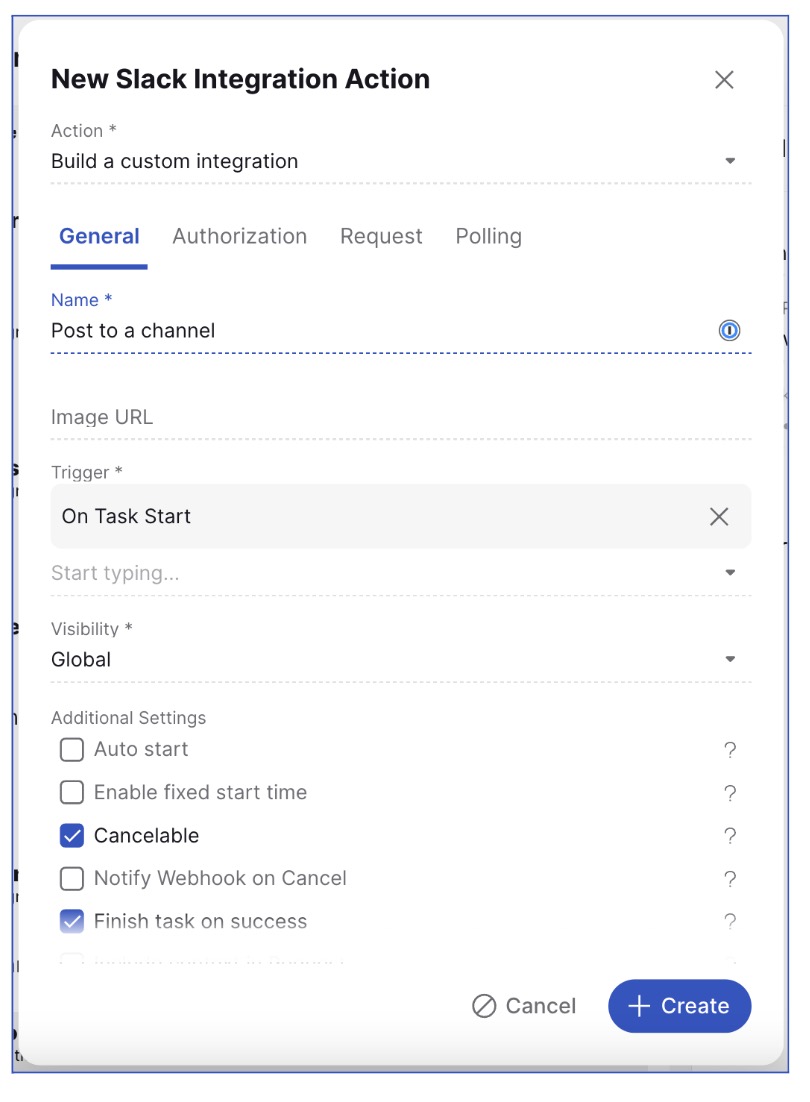Check Enable fixed start time
Viewport: 810px width, 1102px height.
[x=72, y=793]
